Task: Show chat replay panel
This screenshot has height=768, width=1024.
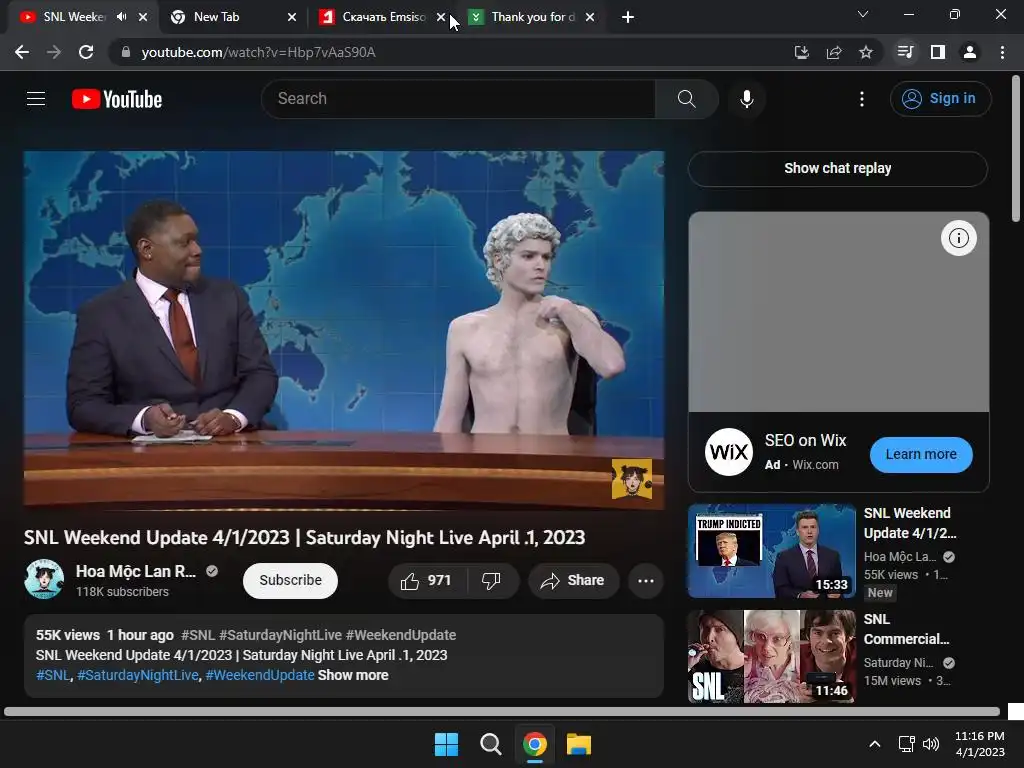Action: coord(837,168)
